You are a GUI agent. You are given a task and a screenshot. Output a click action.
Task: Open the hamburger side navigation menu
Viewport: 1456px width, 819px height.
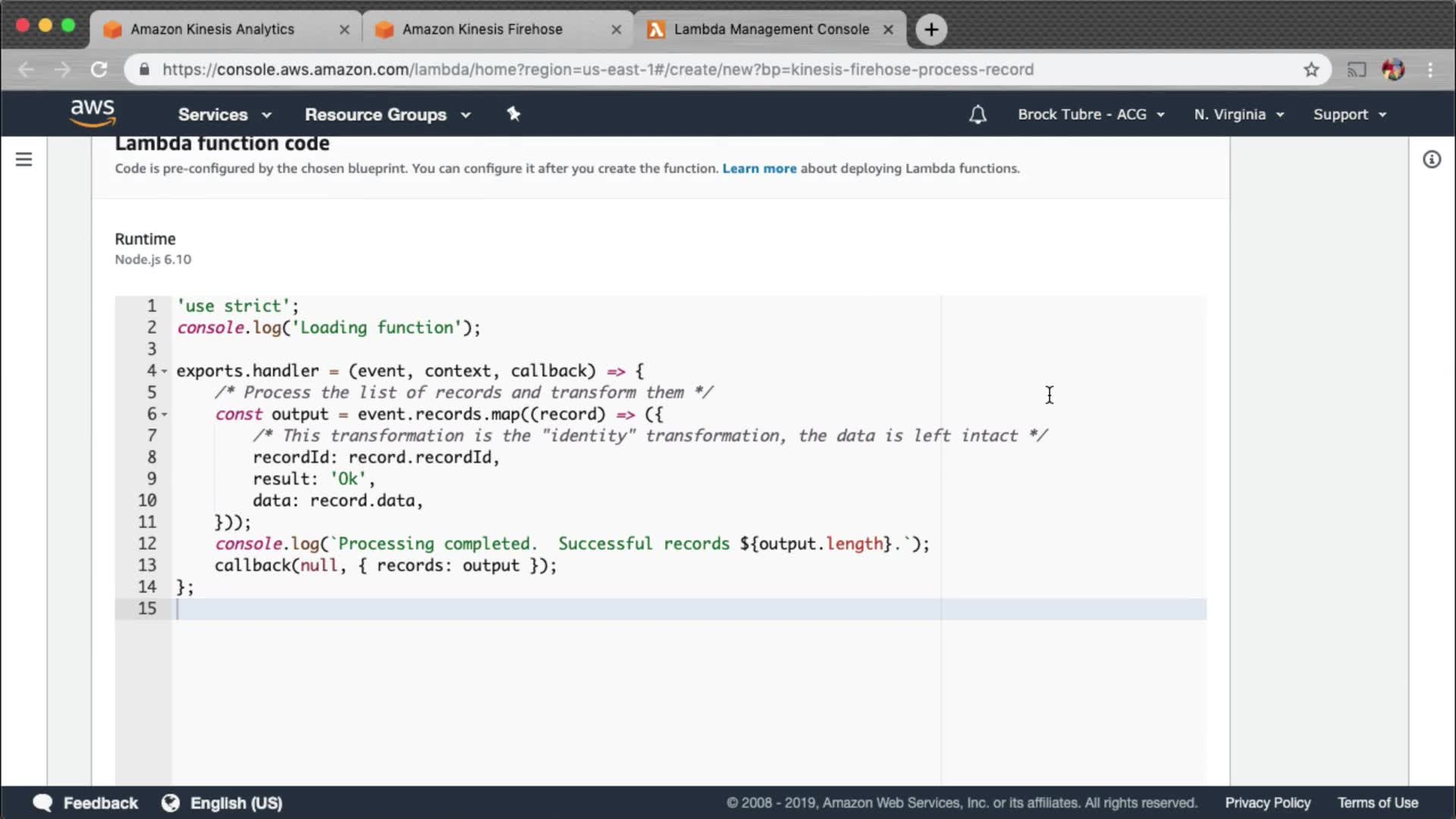tap(24, 159)
